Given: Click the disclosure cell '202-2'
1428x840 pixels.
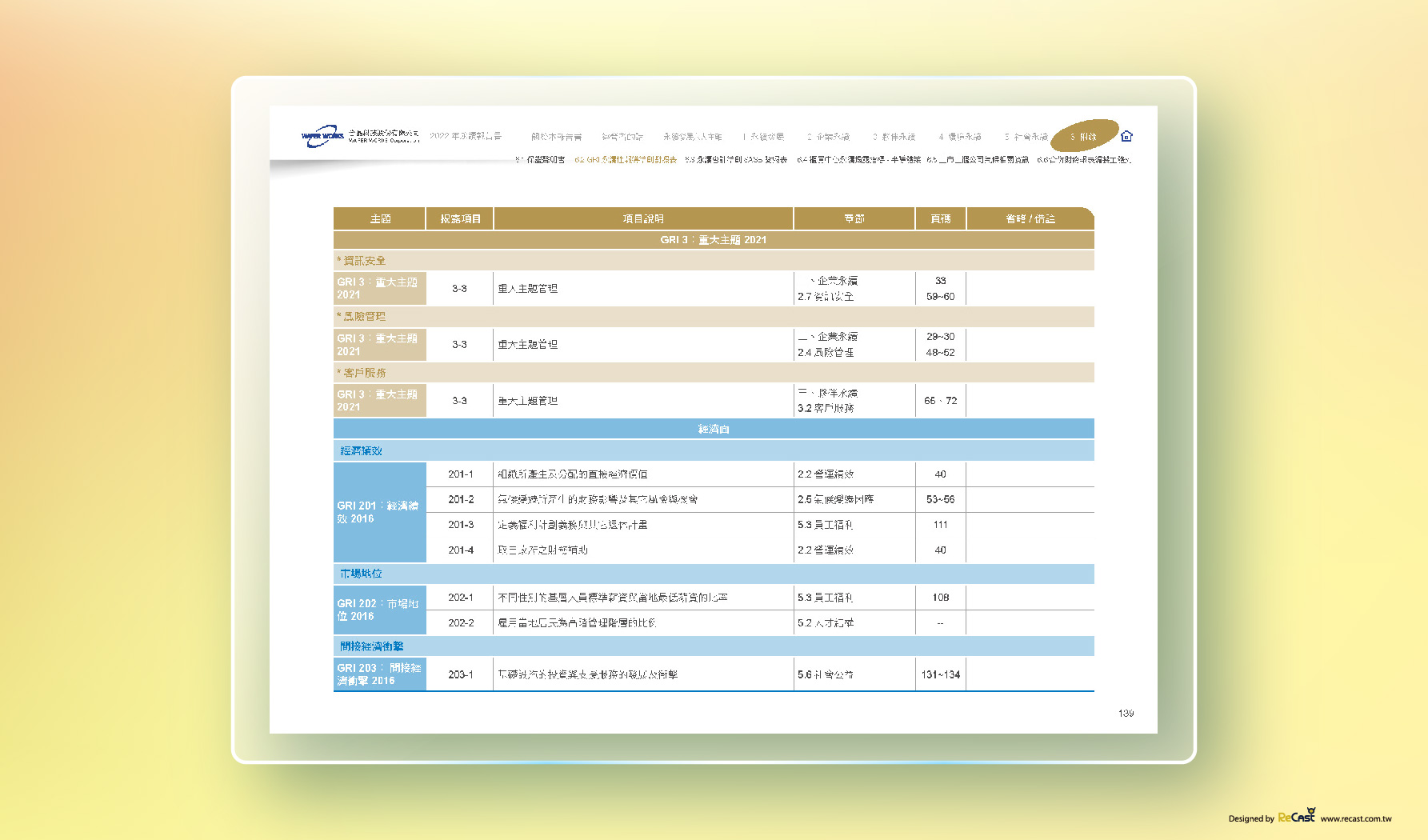Looking at the screenshot, I should (x=461, y=623).
